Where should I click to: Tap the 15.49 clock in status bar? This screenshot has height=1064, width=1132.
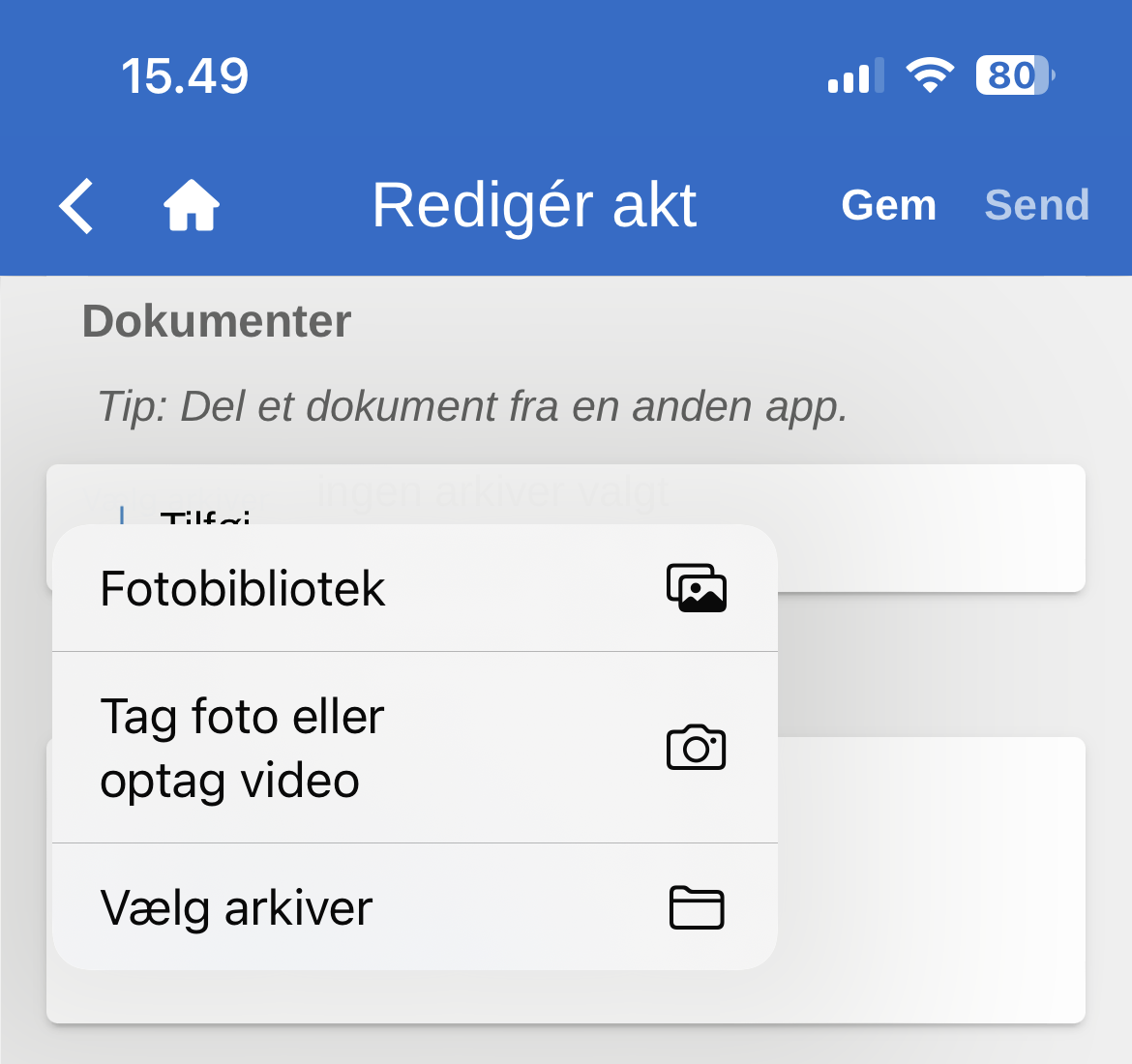pos(185,75)
